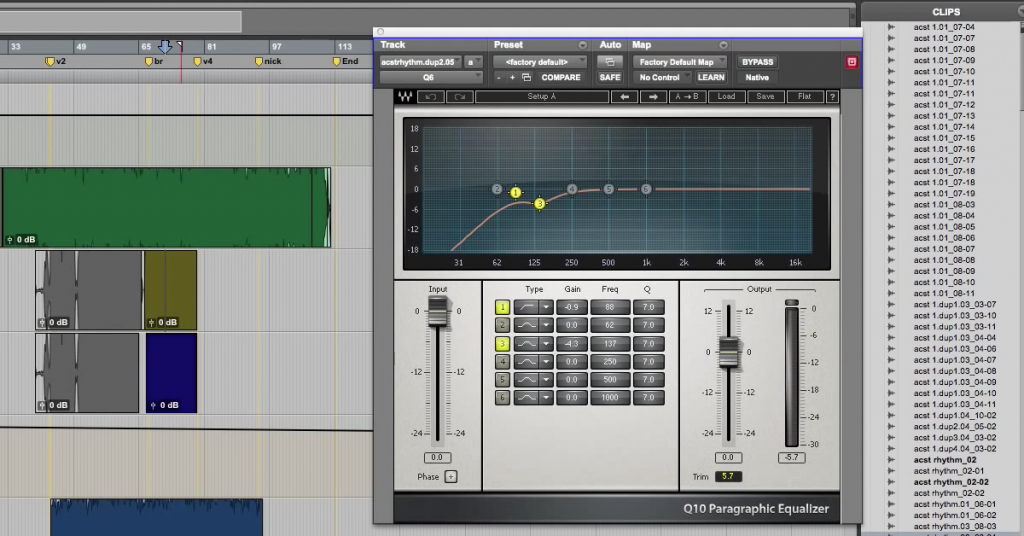Click the 'br' marker on the timeline ruler
The height and width of the screenshot is (536, 1024).
[154, 61]
